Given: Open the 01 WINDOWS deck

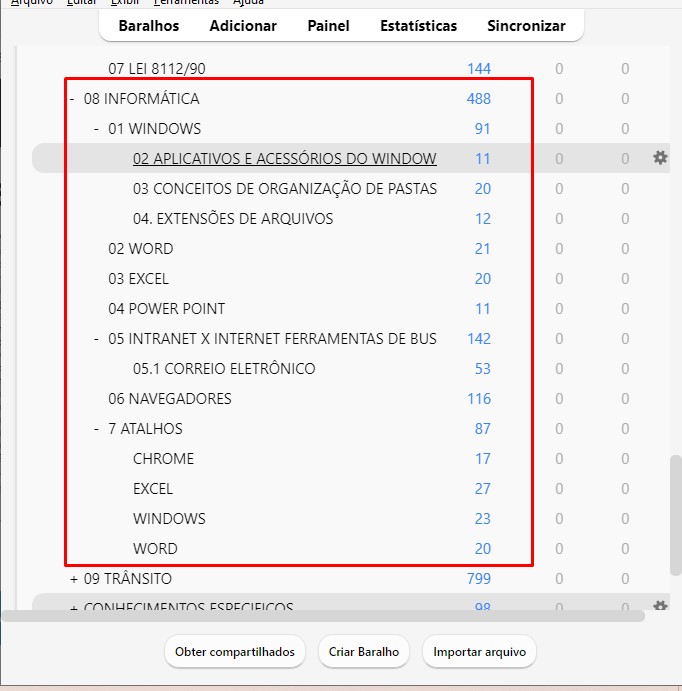Looking at the screenshot, I should click(155, 129).
